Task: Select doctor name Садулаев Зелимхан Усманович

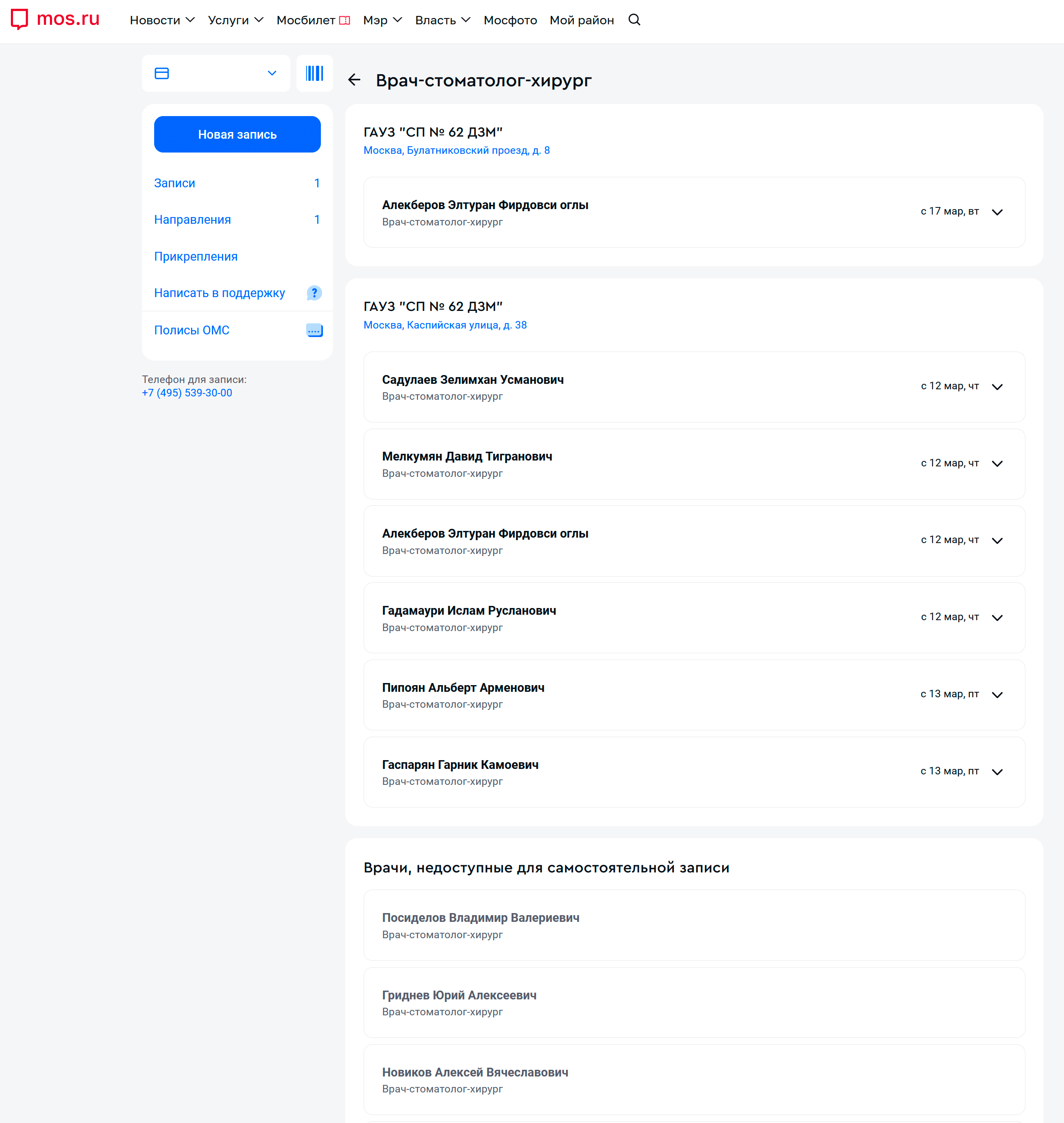Action: (473, 380)
